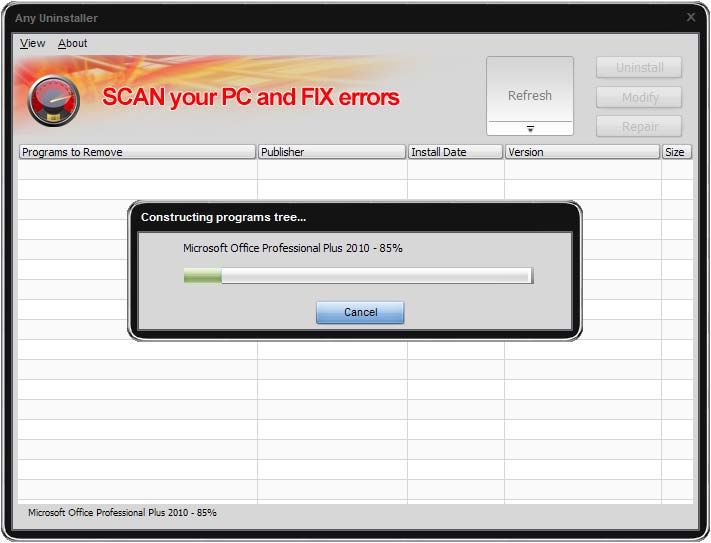The width and height of the screenshot is (711, 543).
Task: Click the red speedometer gauge icon
Action: [54, 101]
